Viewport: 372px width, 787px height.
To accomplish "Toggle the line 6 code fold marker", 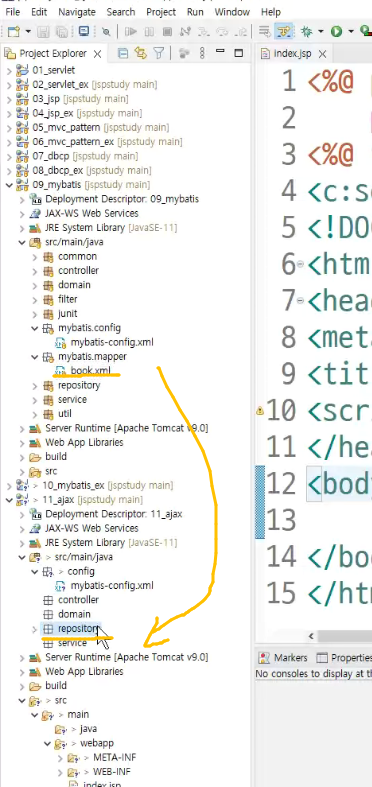I will point(300,264).
